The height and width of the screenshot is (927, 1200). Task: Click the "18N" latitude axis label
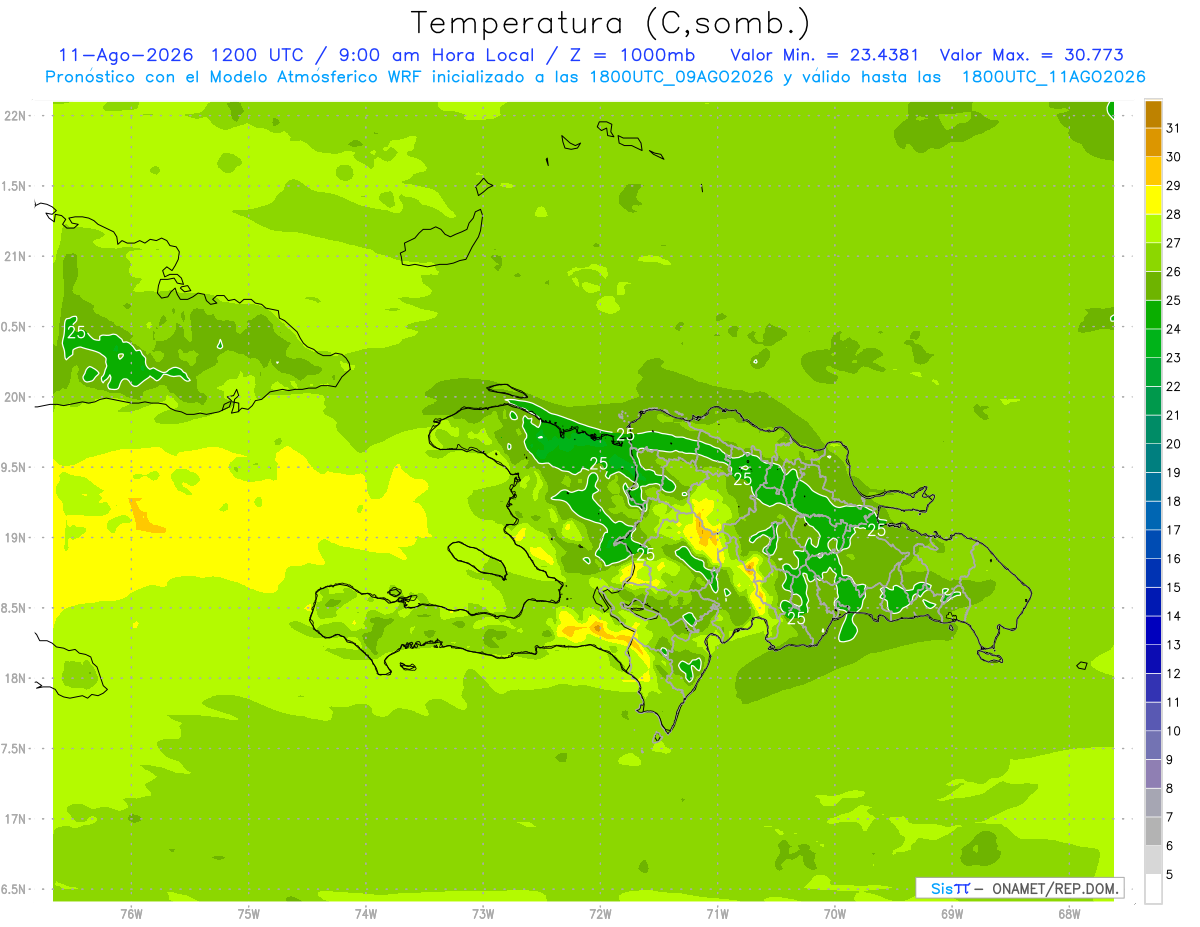[x=16, y=678]
